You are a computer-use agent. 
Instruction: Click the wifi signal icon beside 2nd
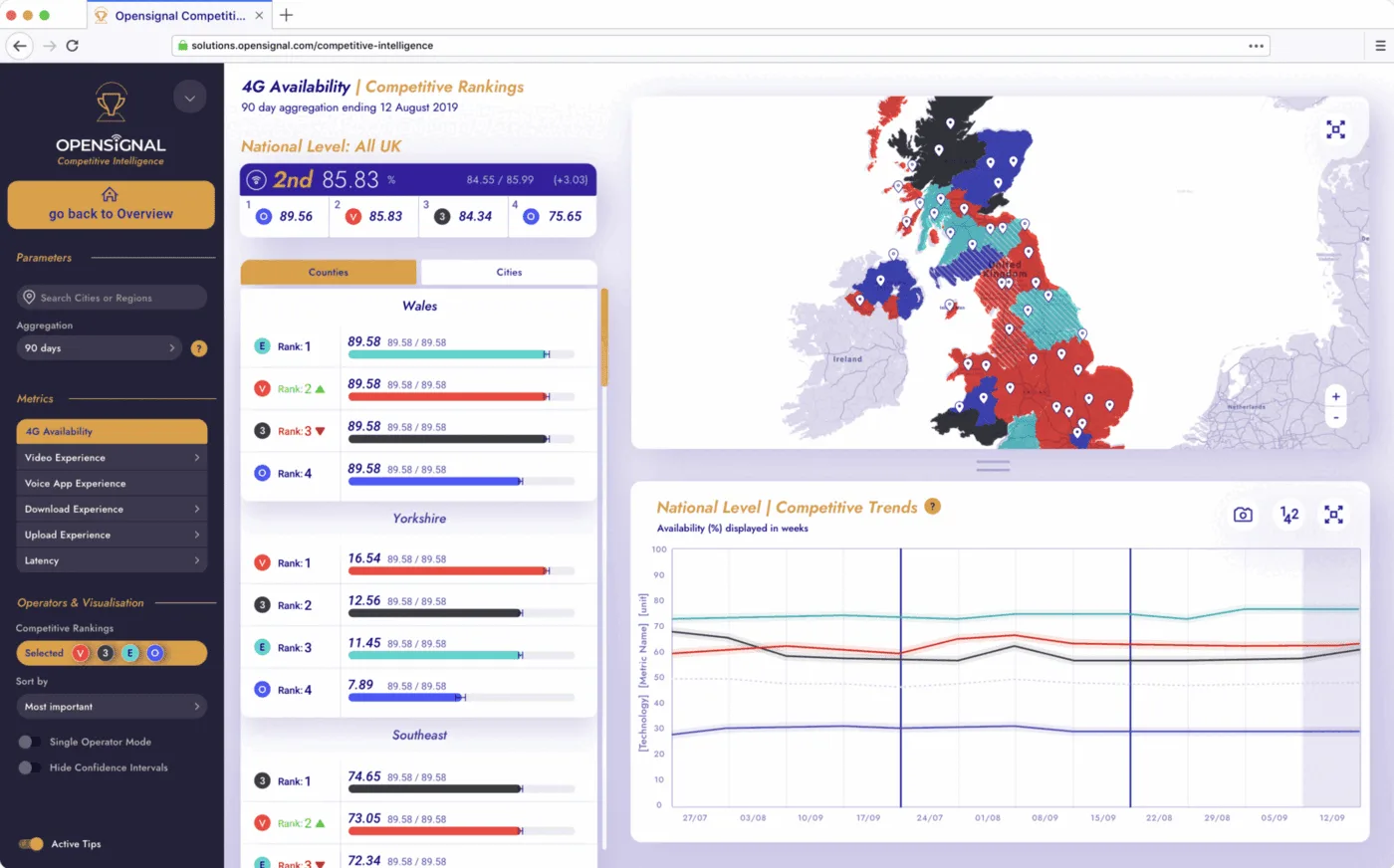click(257, 180)
